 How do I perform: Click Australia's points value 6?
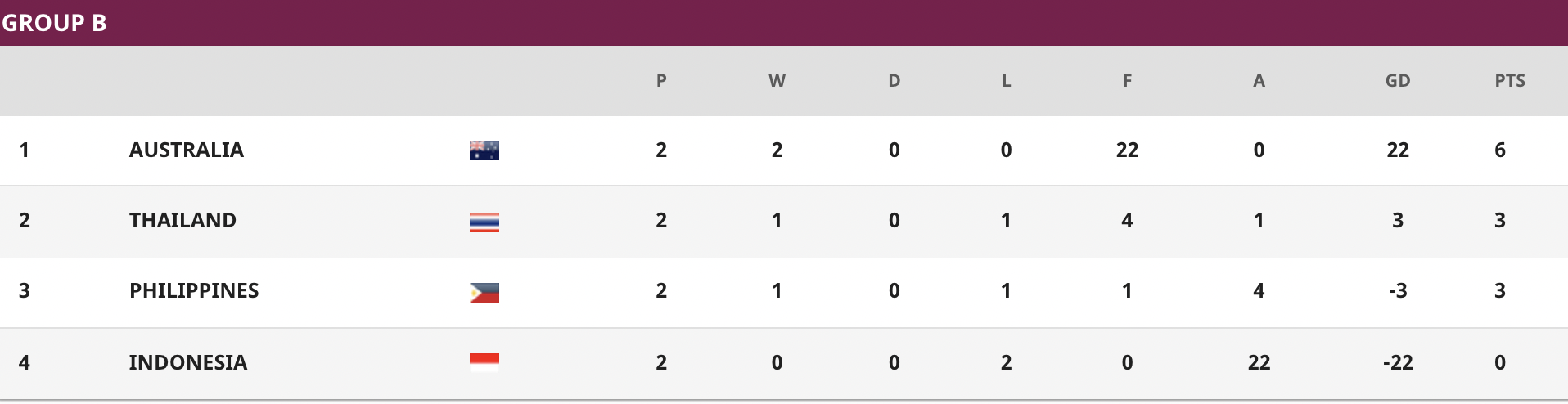click(1500, 150)
